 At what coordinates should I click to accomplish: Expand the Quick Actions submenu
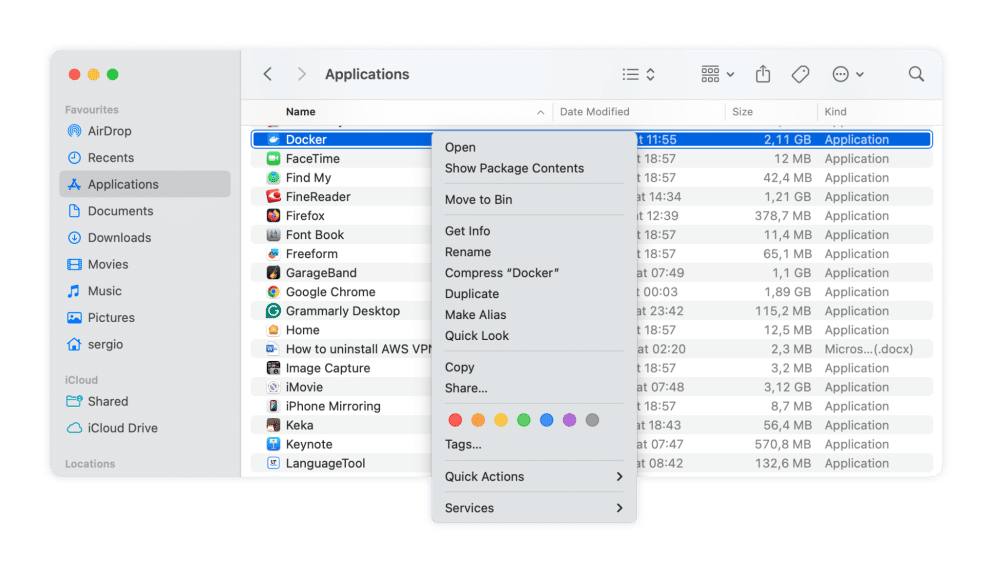[534, 476]
